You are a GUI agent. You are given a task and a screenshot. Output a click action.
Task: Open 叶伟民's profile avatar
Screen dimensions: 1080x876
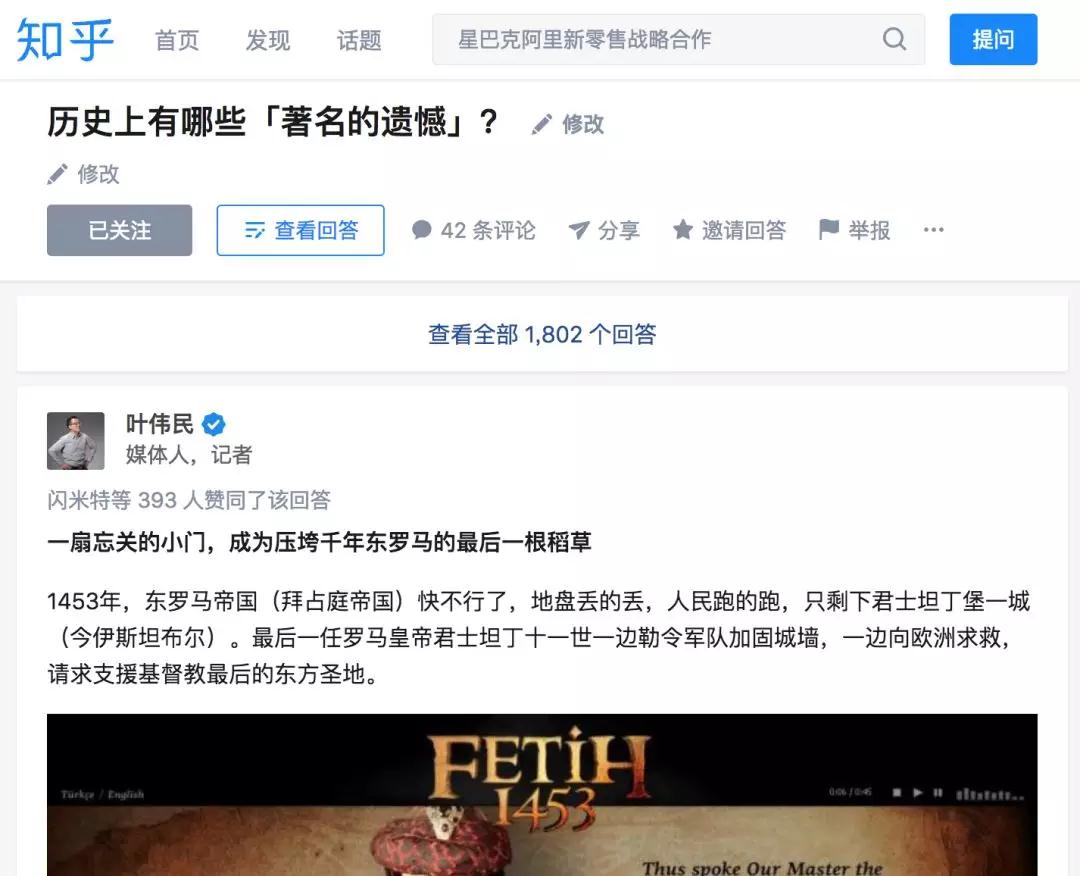76,441
